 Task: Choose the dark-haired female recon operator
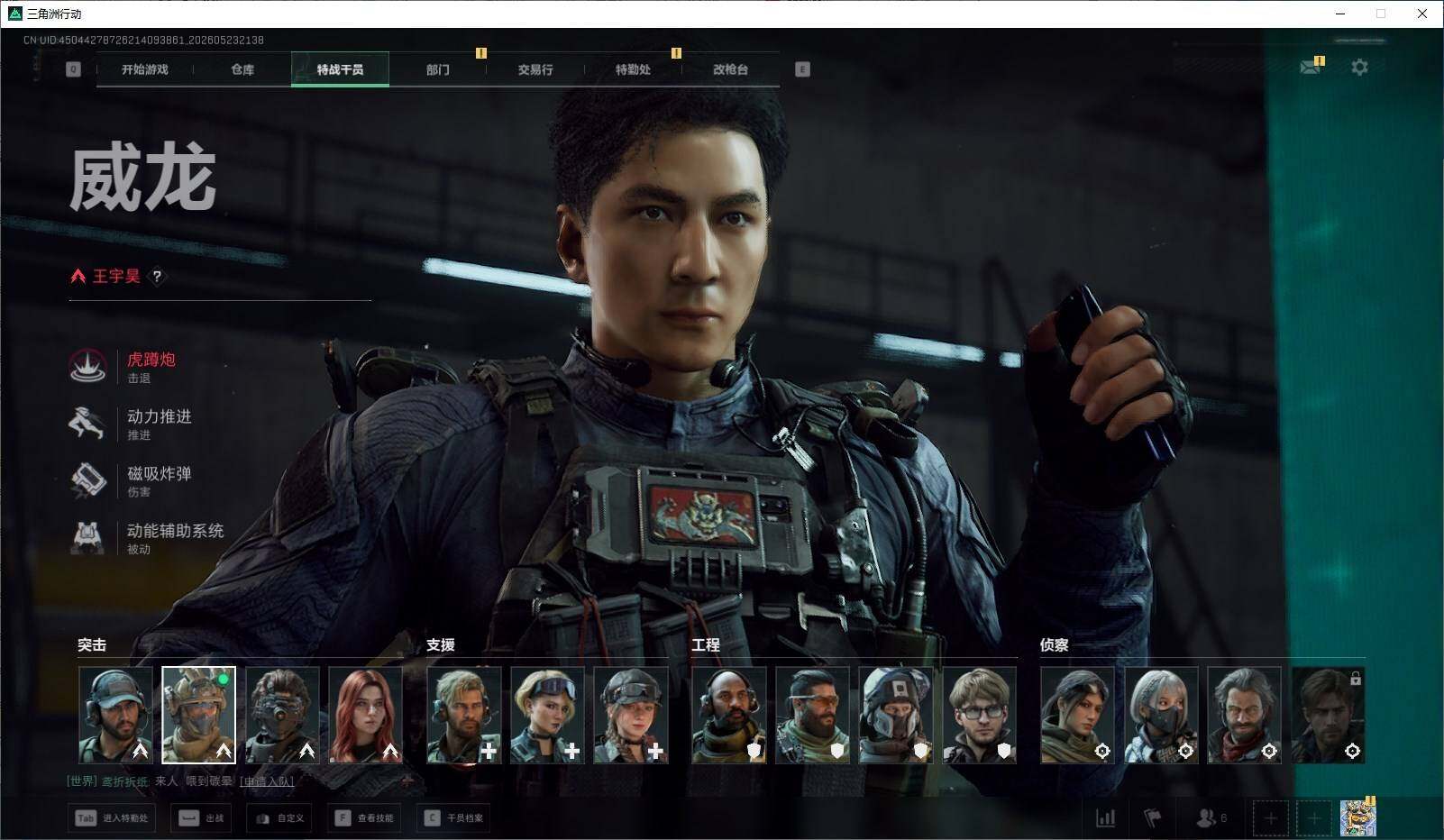[1077, 715]
